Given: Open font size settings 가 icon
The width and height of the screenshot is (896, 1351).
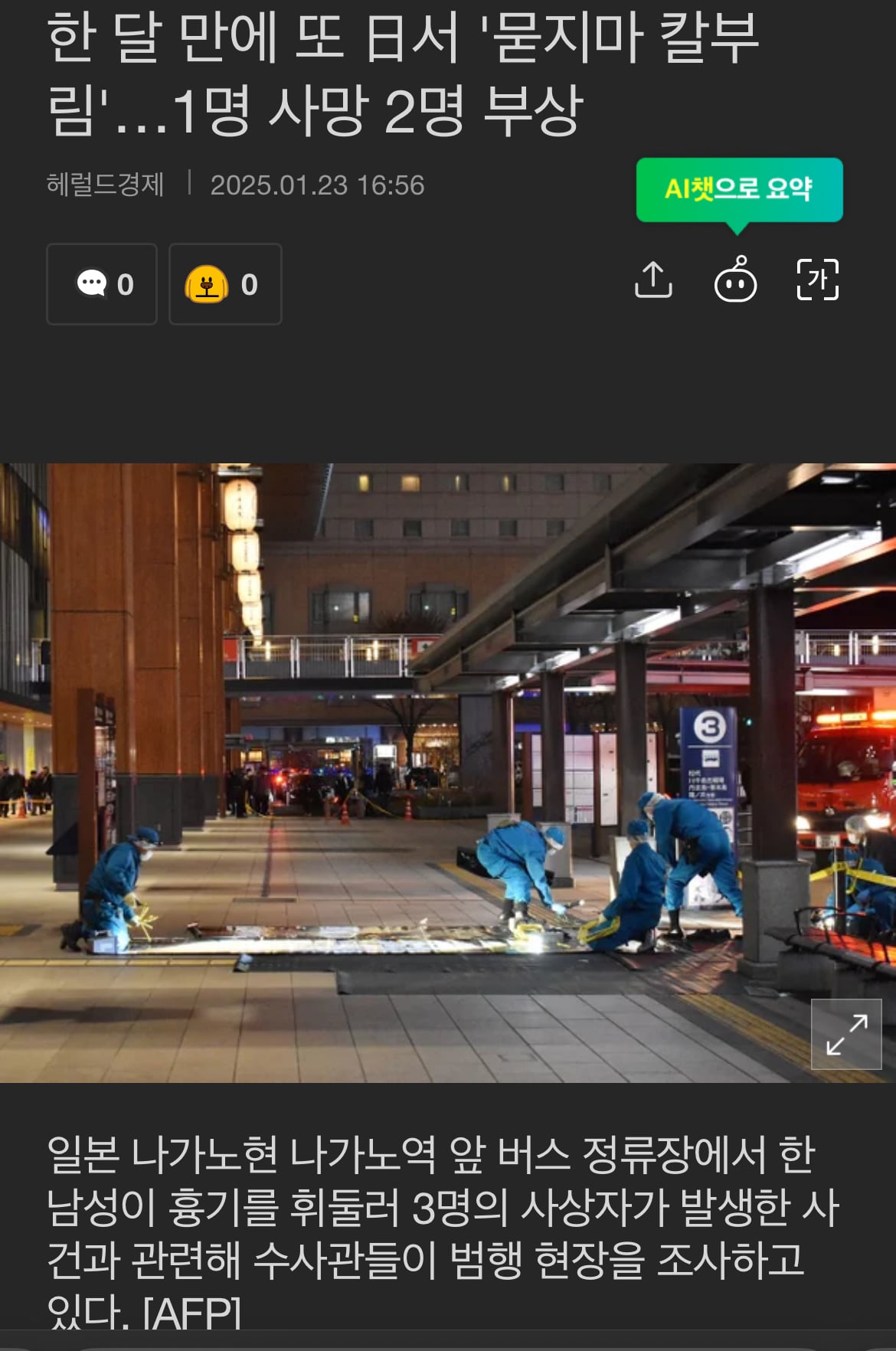Looking at the screenshot, I should pos(818,280).
